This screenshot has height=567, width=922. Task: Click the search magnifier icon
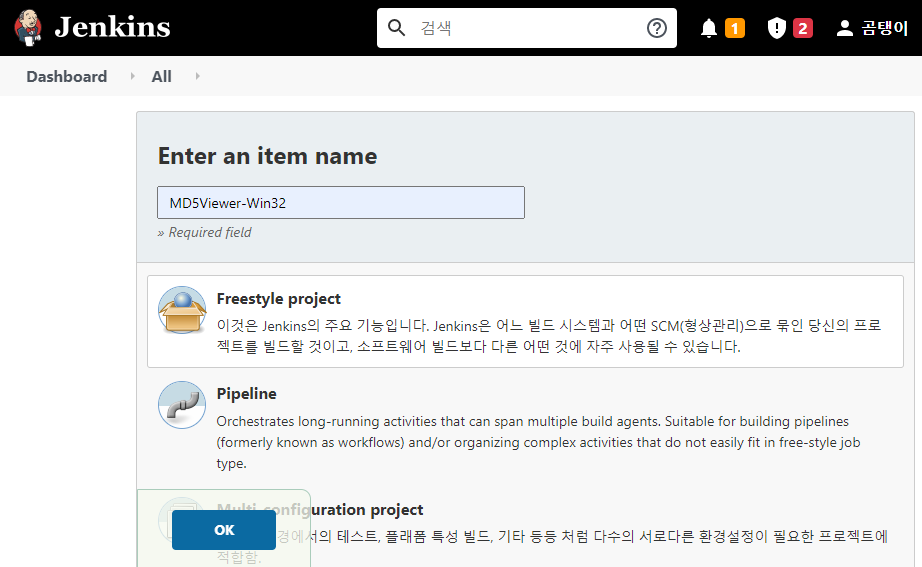[x=396, y=28]
